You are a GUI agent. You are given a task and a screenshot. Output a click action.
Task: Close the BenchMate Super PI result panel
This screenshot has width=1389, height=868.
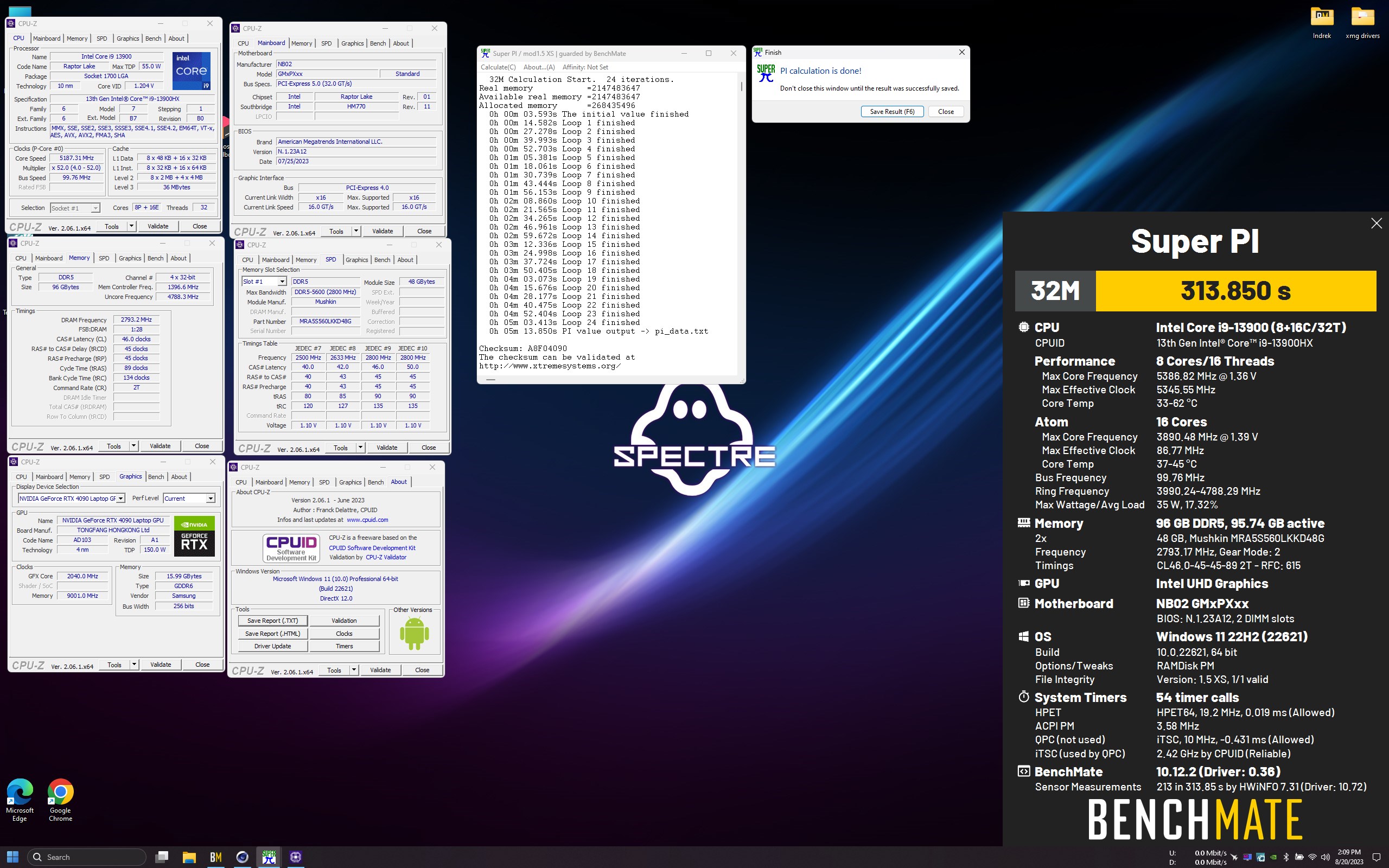pyautogui.click(x=1376, y=224)
